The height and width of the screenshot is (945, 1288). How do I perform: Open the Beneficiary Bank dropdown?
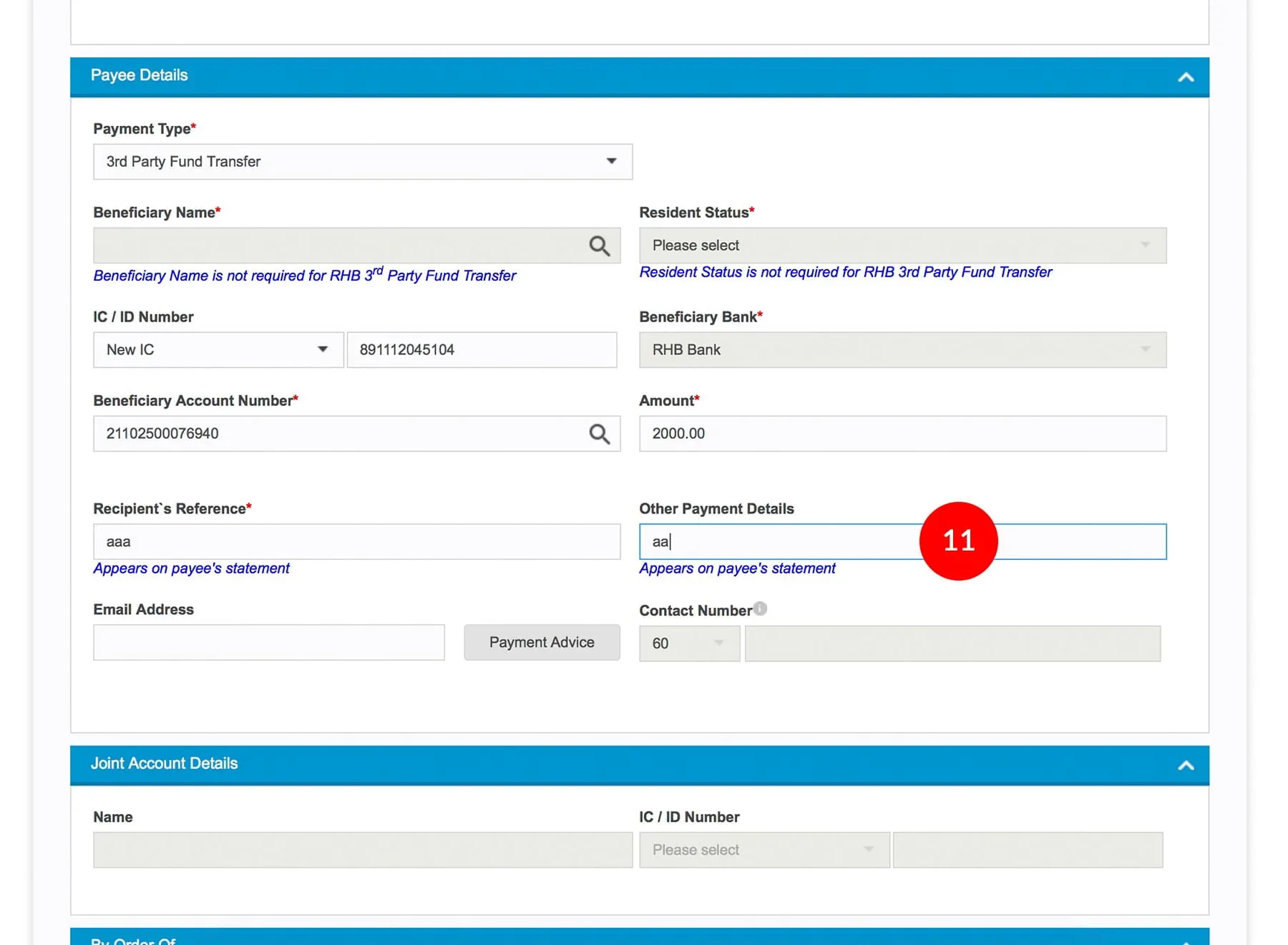pyautogui.click(x=902, y=350)
